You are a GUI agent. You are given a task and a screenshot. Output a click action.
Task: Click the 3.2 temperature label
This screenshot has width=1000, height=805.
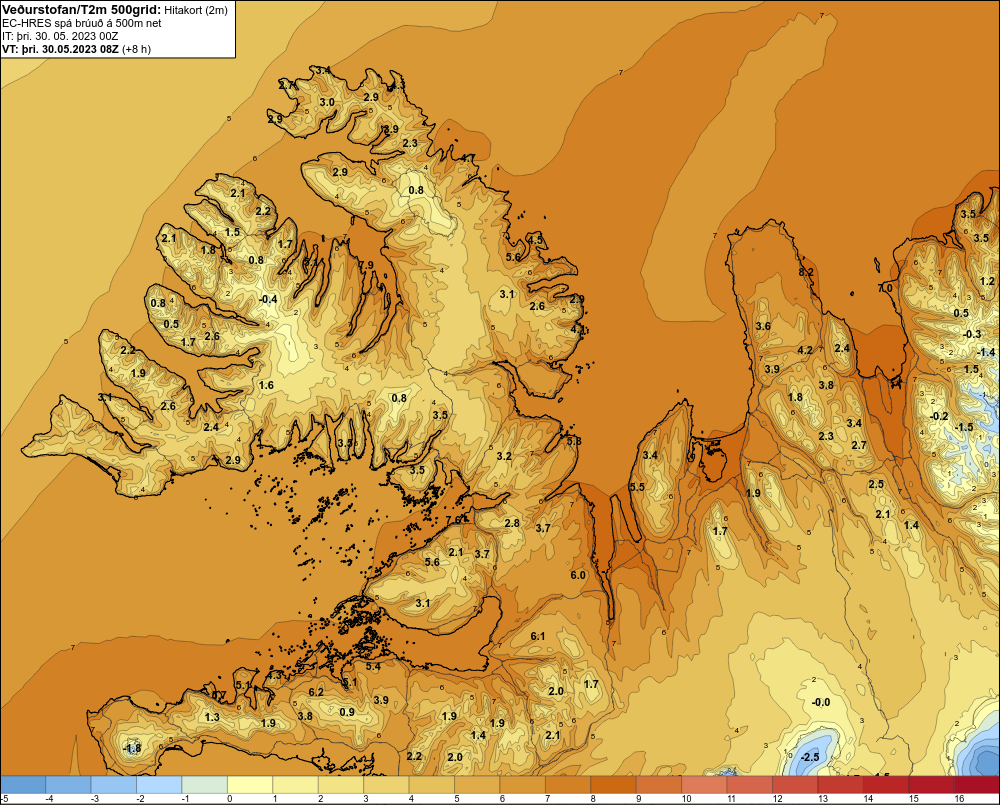pyautogui.click(x=504, y=456)
